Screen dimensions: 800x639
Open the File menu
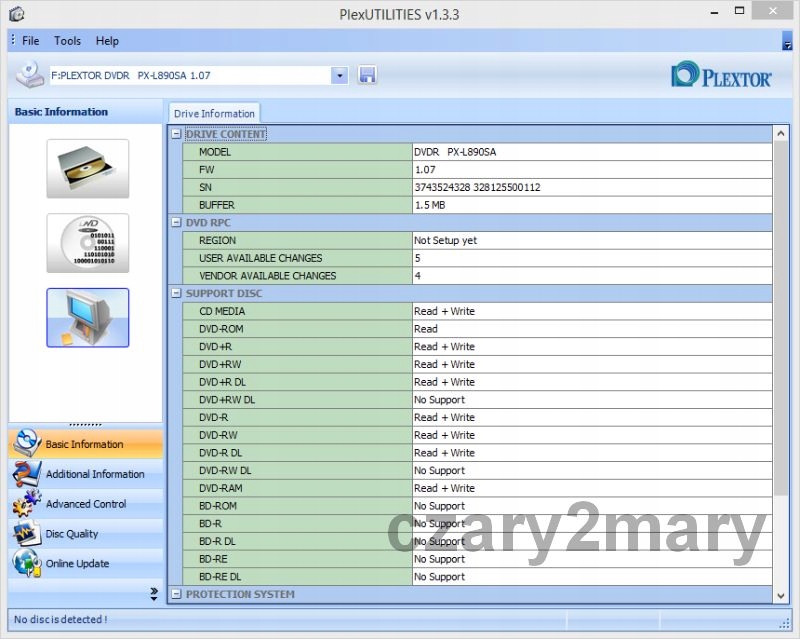(31, 41)
